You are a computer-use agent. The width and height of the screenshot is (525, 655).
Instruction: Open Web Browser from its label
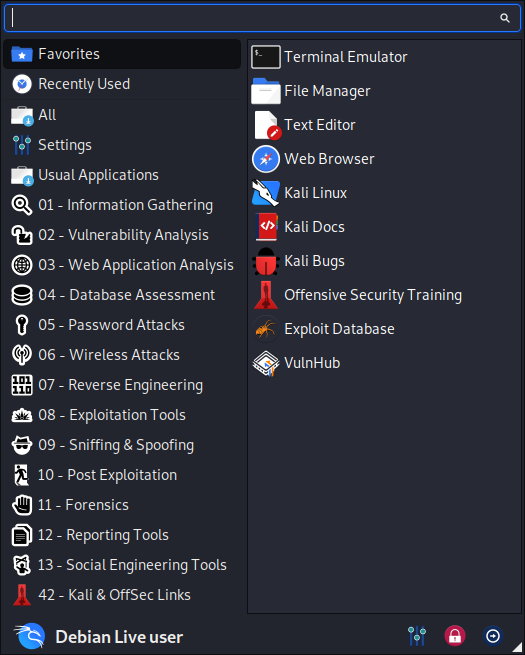[x=329, y=159]
